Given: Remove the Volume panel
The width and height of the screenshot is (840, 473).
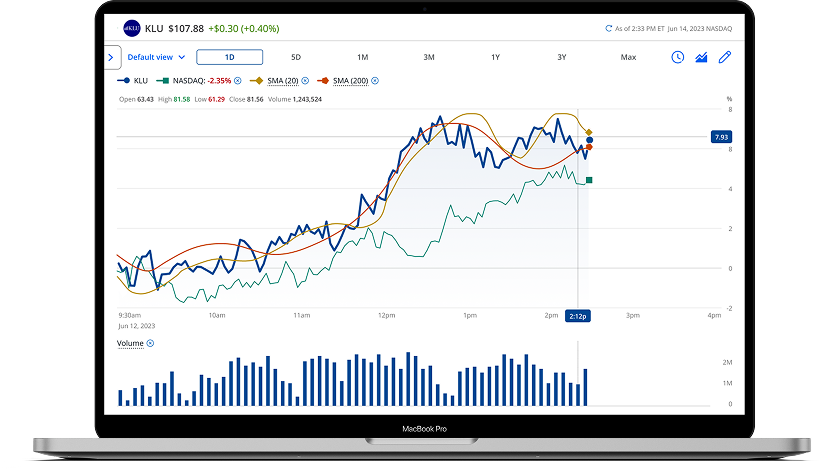Looking at the screenshot, I should coord(151,343).
